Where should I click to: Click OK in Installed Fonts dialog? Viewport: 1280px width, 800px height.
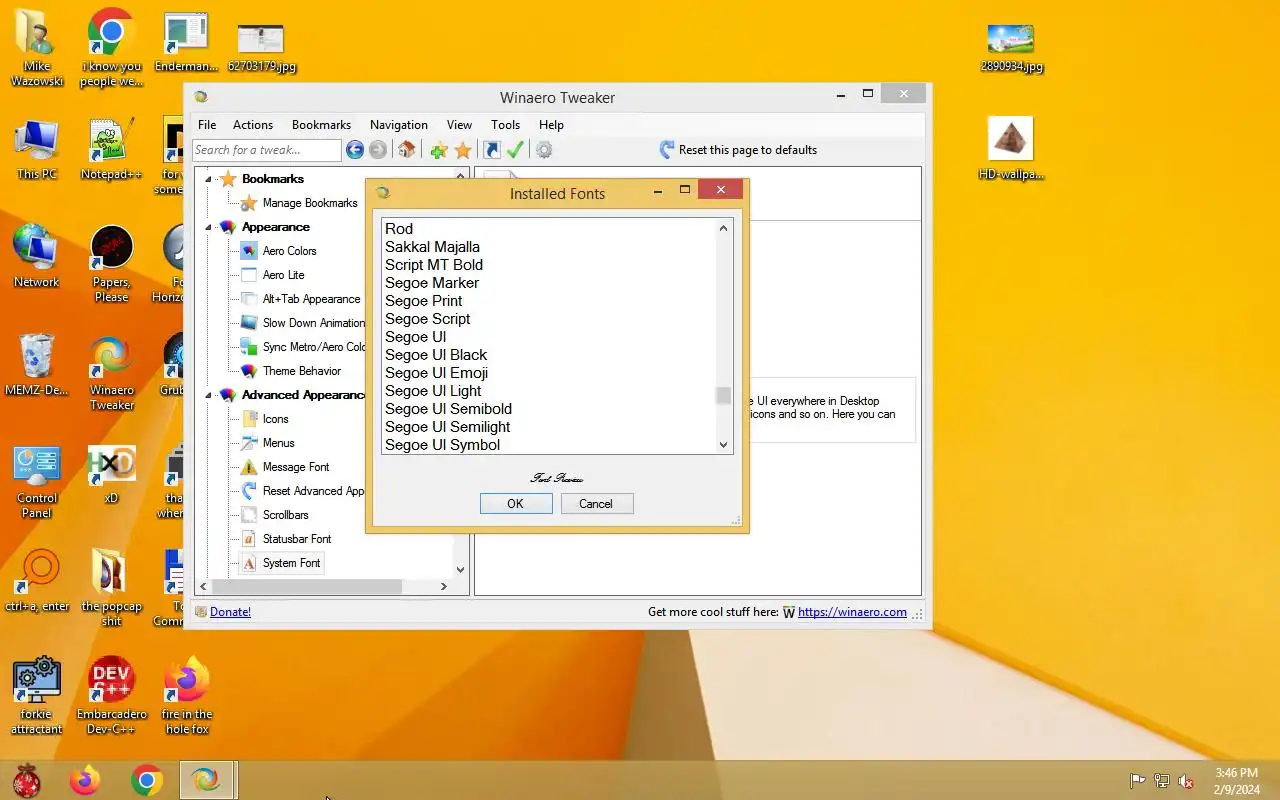point(516,504)
